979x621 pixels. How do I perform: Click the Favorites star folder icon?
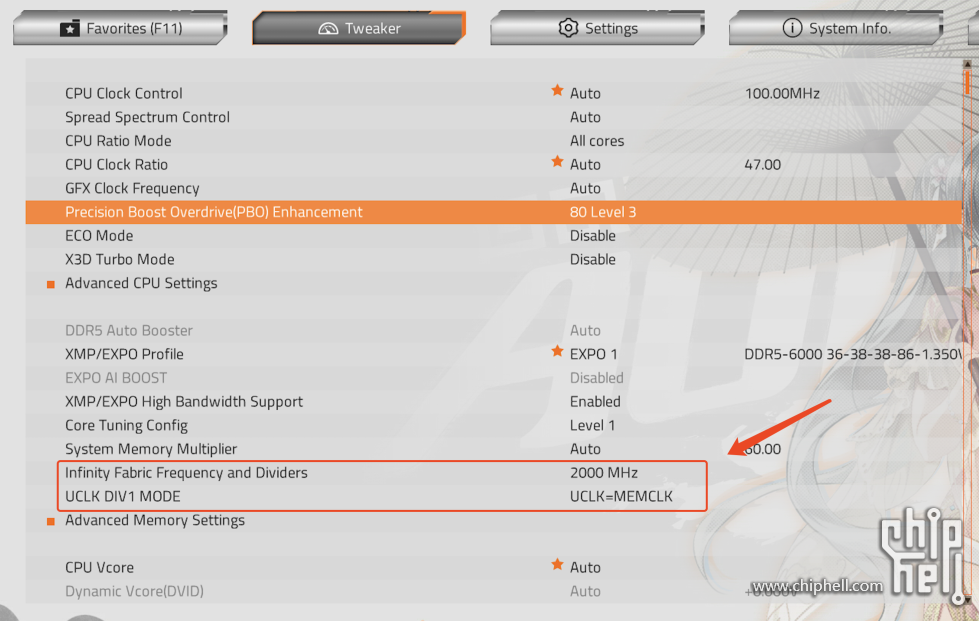coord(69,29)
